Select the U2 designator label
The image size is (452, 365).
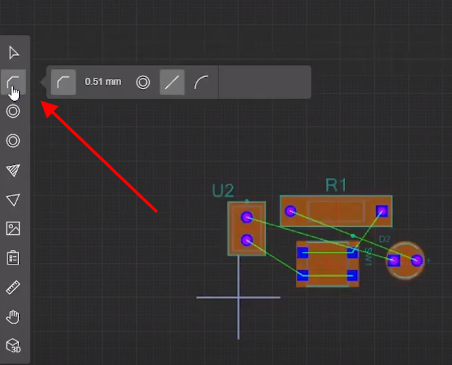[x=223, y=191]
